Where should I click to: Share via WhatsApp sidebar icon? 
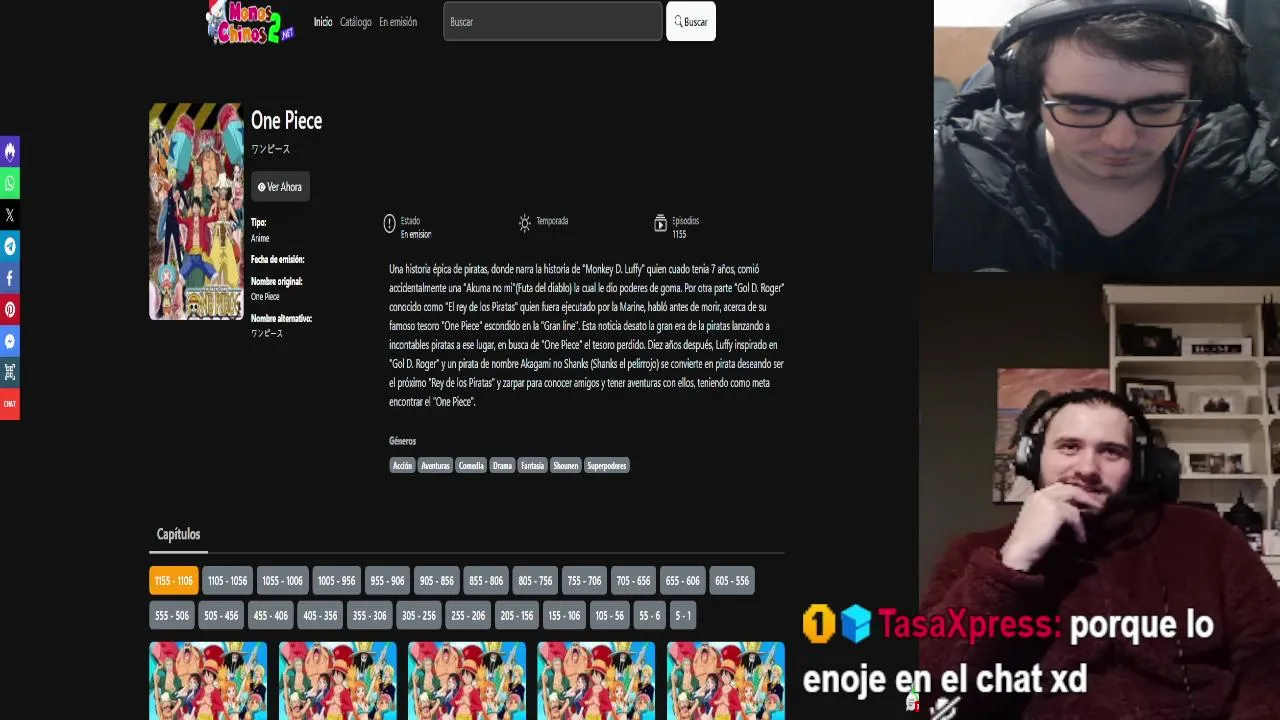[10, 183]
